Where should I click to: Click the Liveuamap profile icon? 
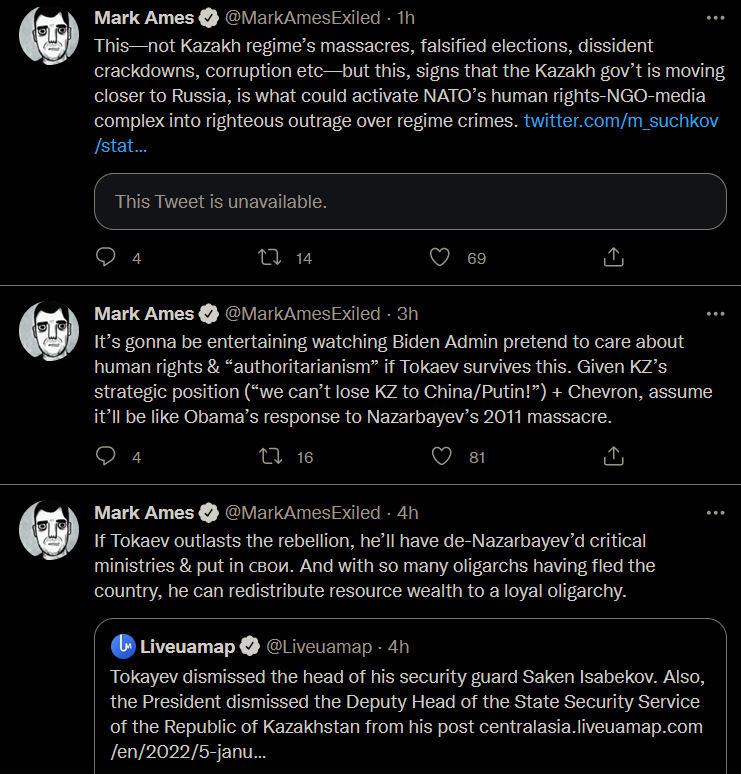coord(123,646)
